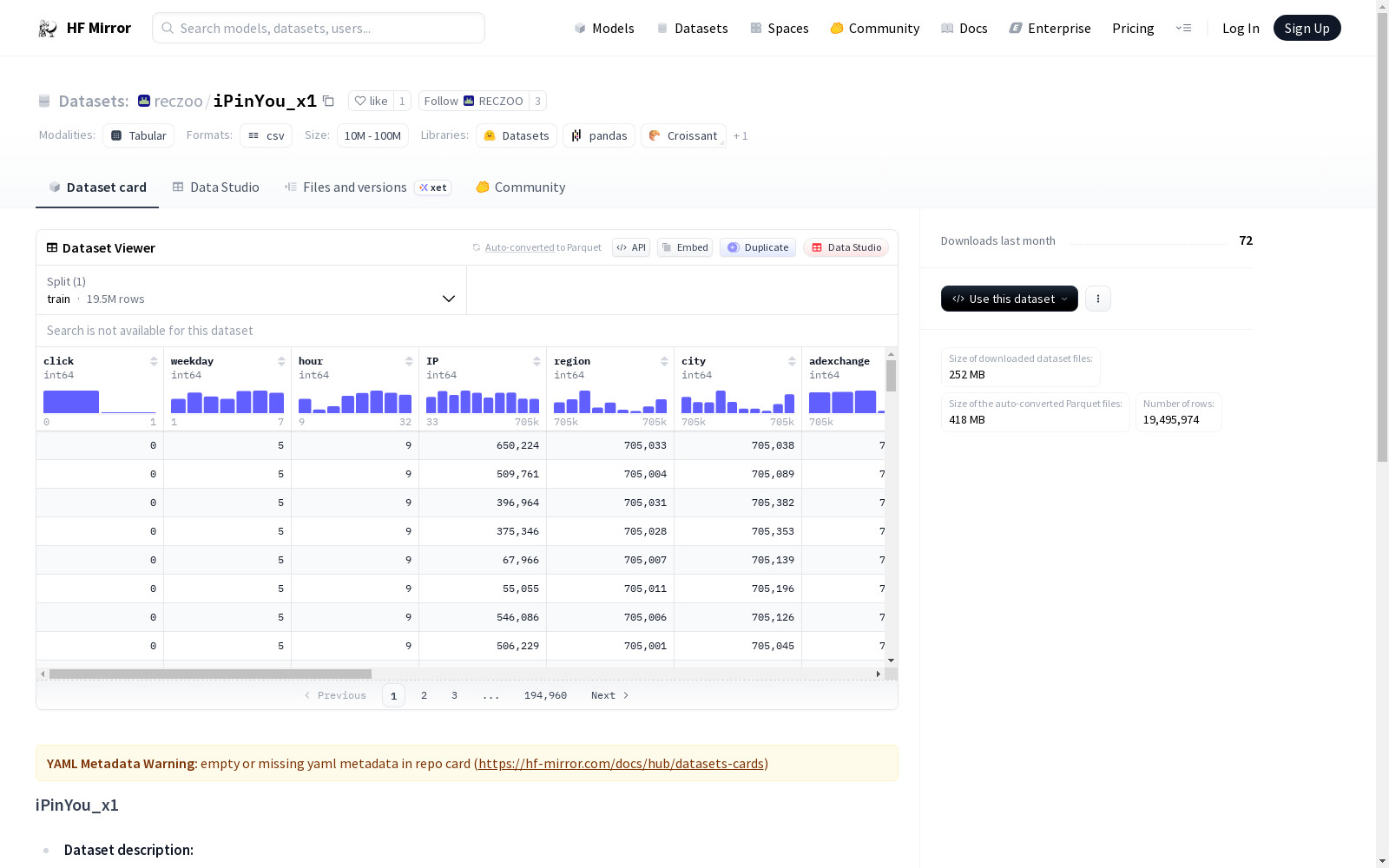Open Models in the top navigation
The height and width of the screenshot is (868, 1389).
point(604,29)
